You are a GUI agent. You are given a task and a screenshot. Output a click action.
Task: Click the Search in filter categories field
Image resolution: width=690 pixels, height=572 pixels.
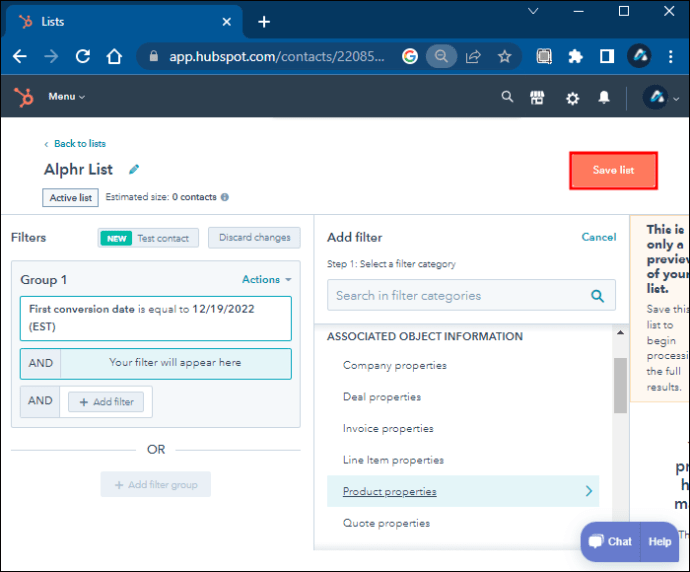[x=471, y=295]
